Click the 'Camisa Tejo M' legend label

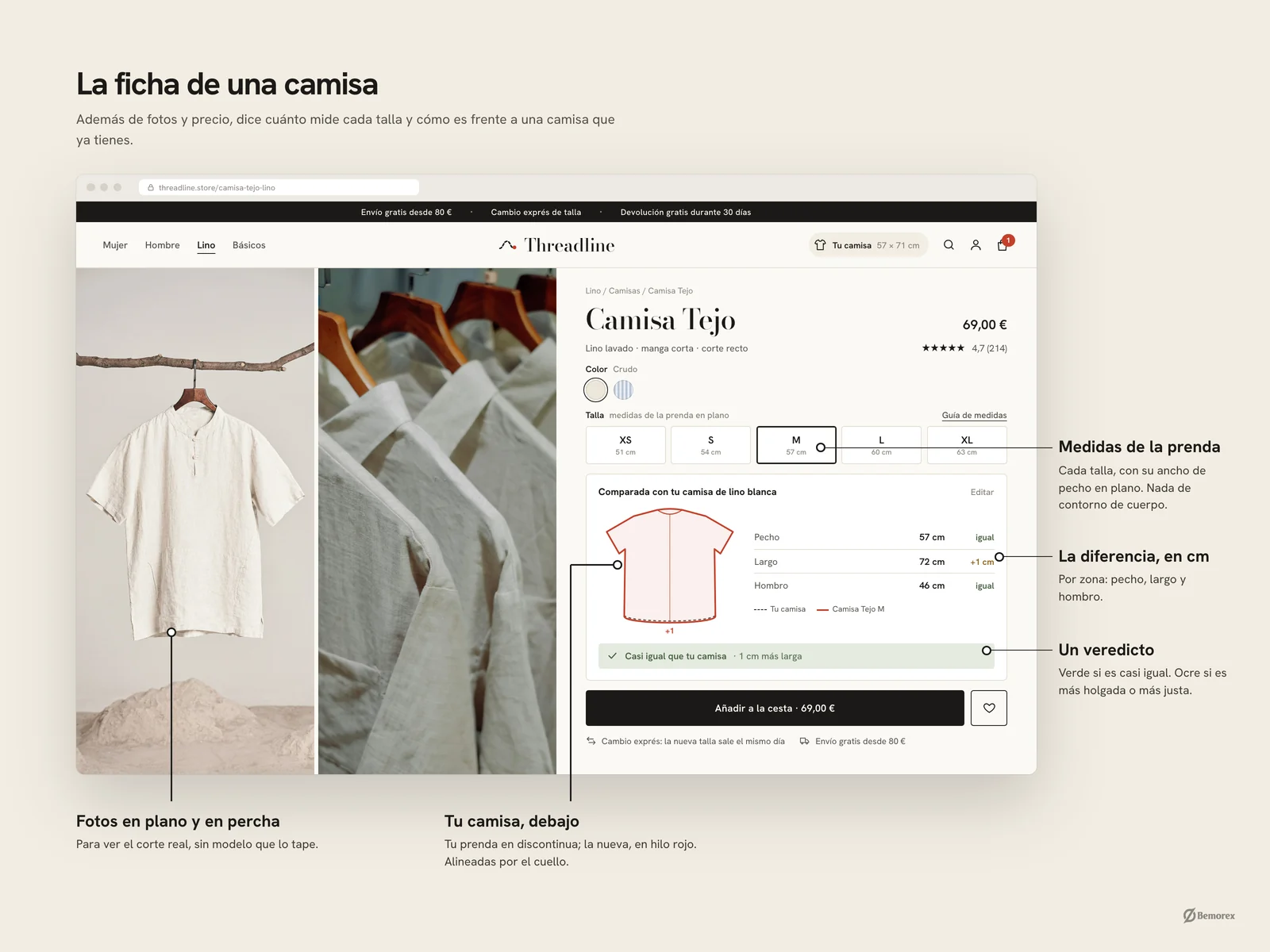point(858,609)
